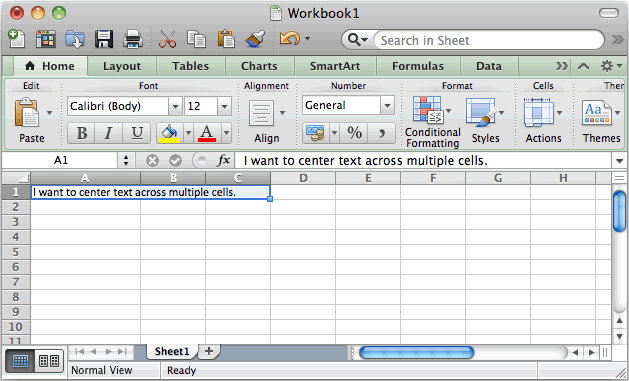Click the Align button
629x381 pixels.
point(266,121)
